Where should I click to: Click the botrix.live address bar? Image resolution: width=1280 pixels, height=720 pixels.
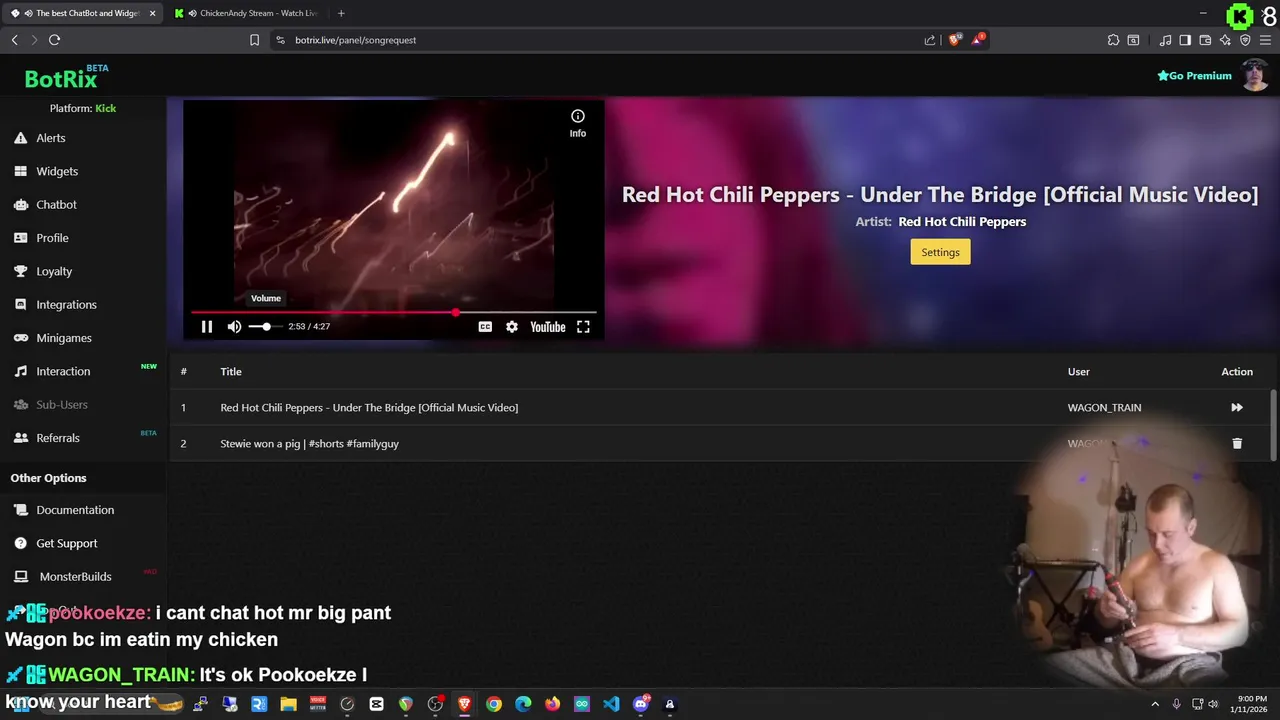pyautogui.click(x=600, y=40)
